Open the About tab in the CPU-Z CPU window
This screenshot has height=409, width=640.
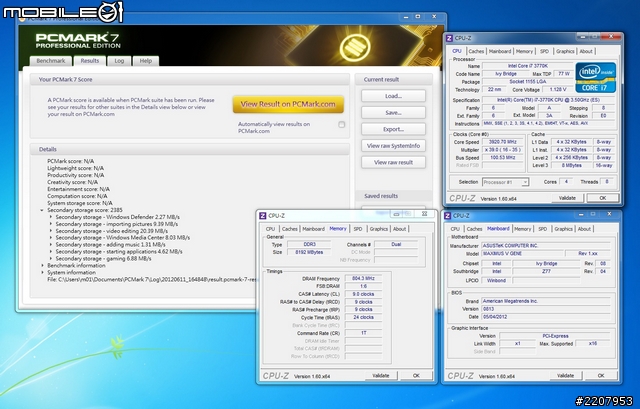click(x=586, y=51)
